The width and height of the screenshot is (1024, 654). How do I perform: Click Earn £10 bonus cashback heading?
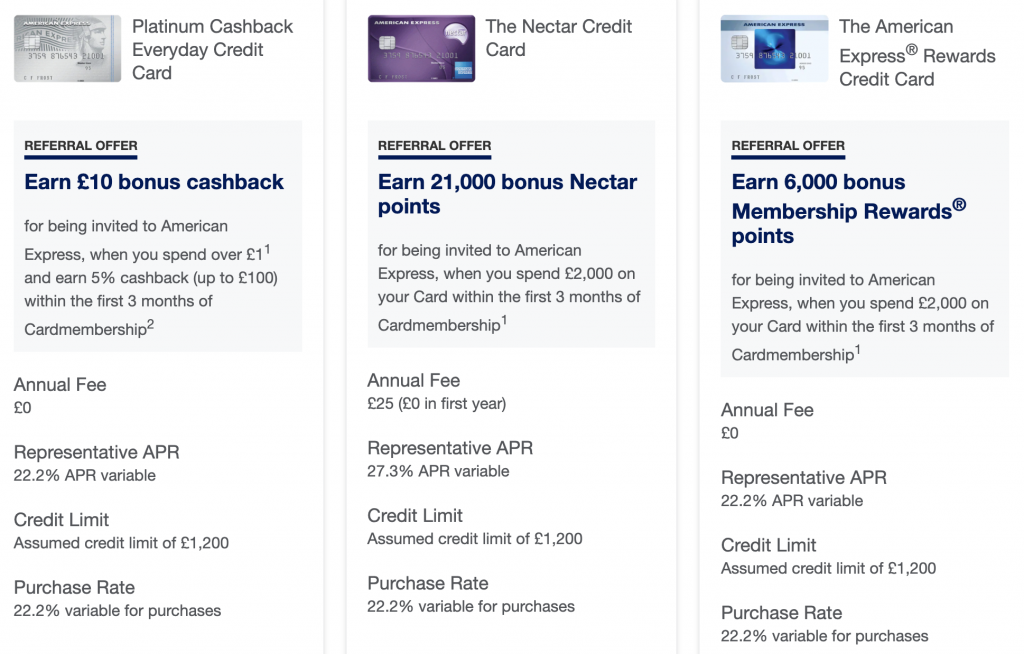pyautogui.click(x=154, y=182)
